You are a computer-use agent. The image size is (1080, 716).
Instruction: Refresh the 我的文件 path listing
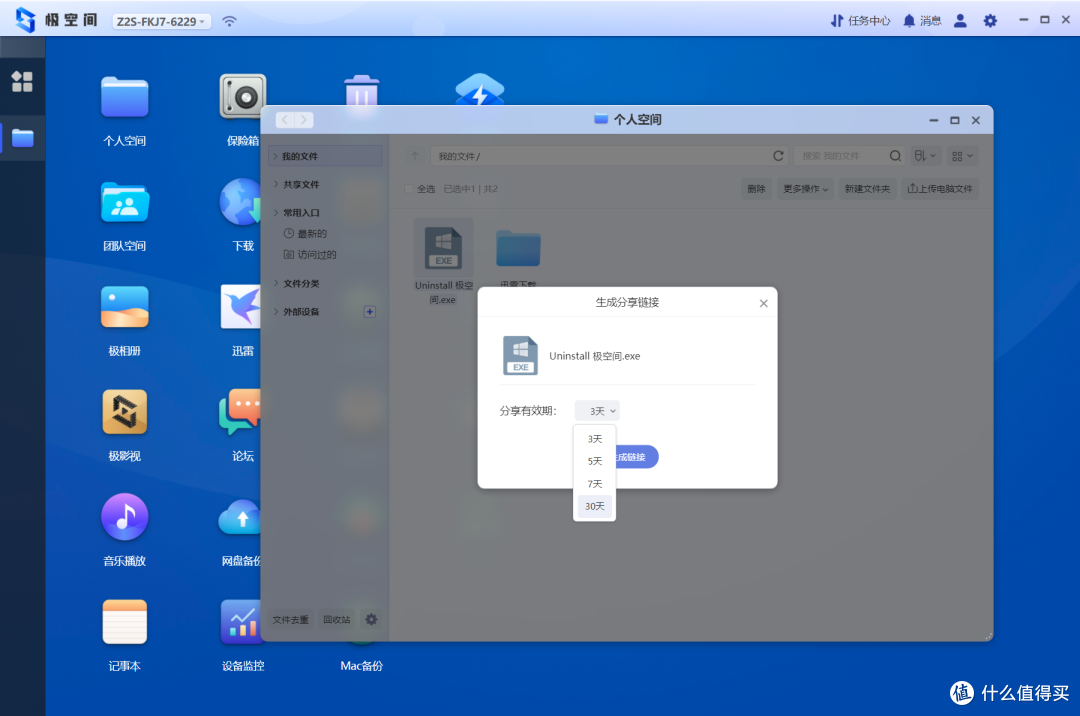click(778, 156)
